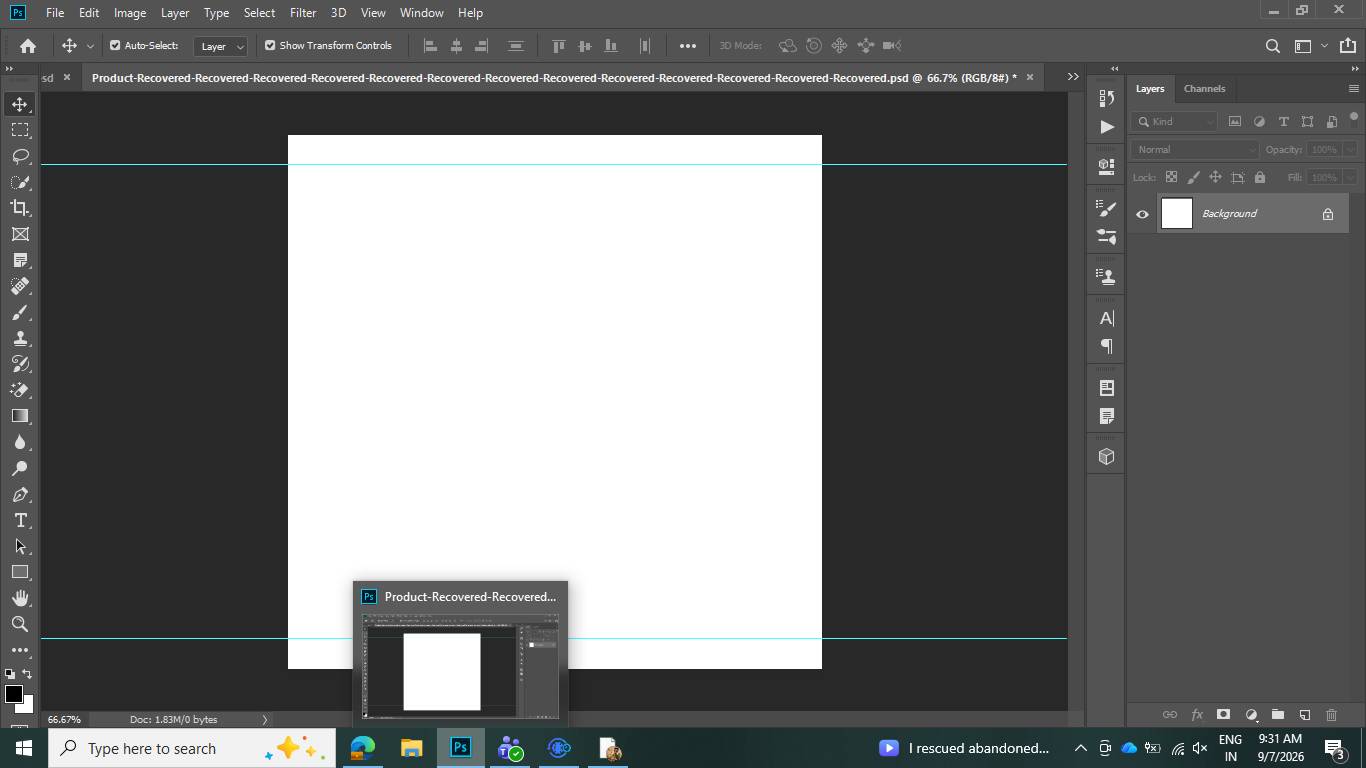Open the Auto-Select Layer dropdown
This screenshot has width=1366, height=768.
click(220, 46)
